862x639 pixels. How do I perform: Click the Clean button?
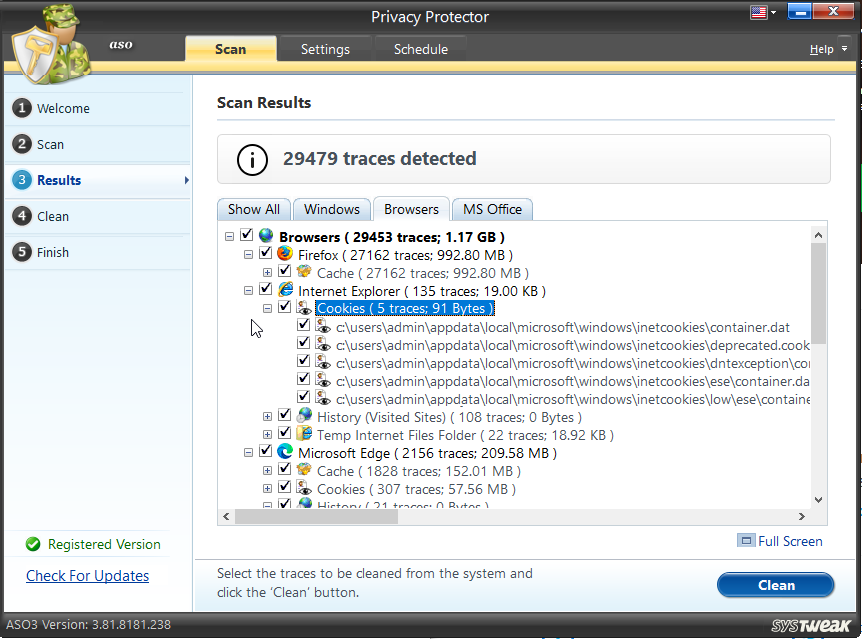(x=775, y=585)
